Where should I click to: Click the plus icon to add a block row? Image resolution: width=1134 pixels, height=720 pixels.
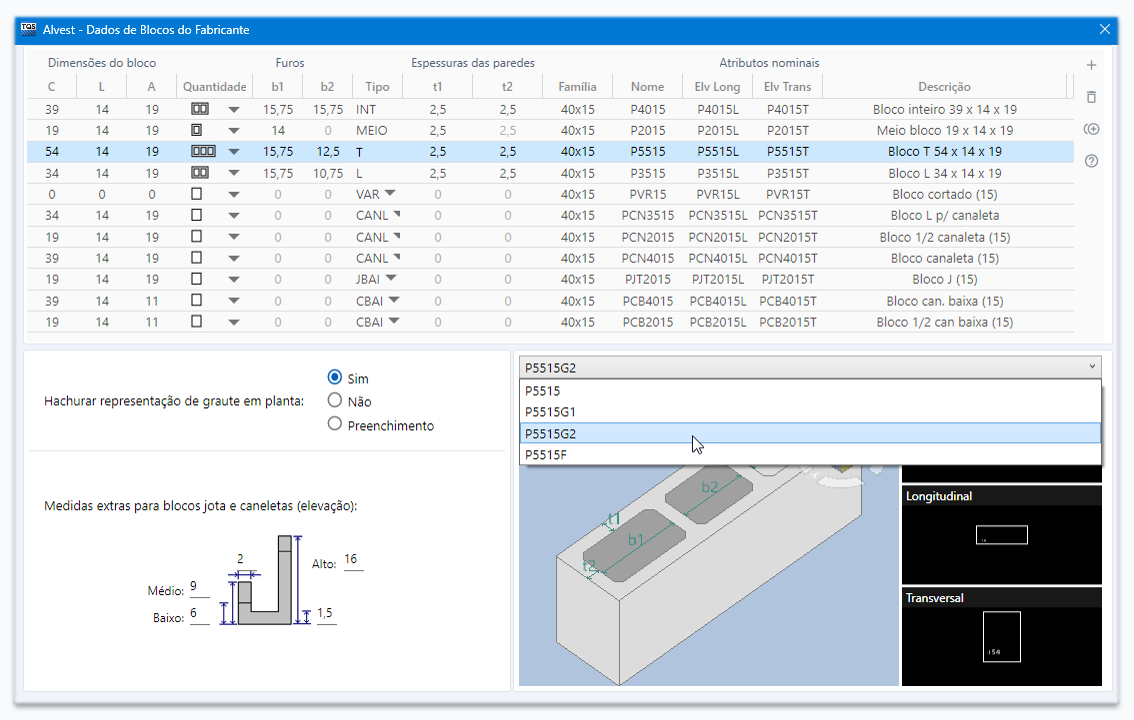1091,65
